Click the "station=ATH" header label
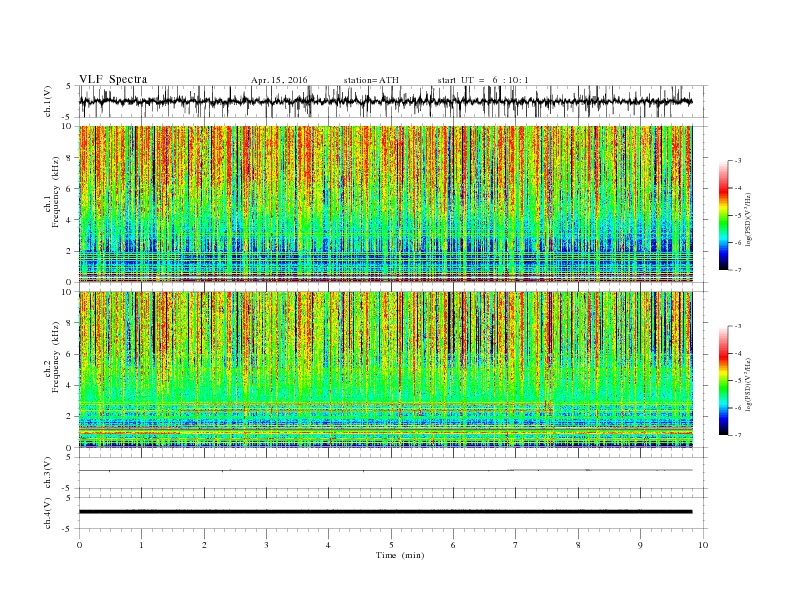The image size is (792, 612). (x=371, y=80)
